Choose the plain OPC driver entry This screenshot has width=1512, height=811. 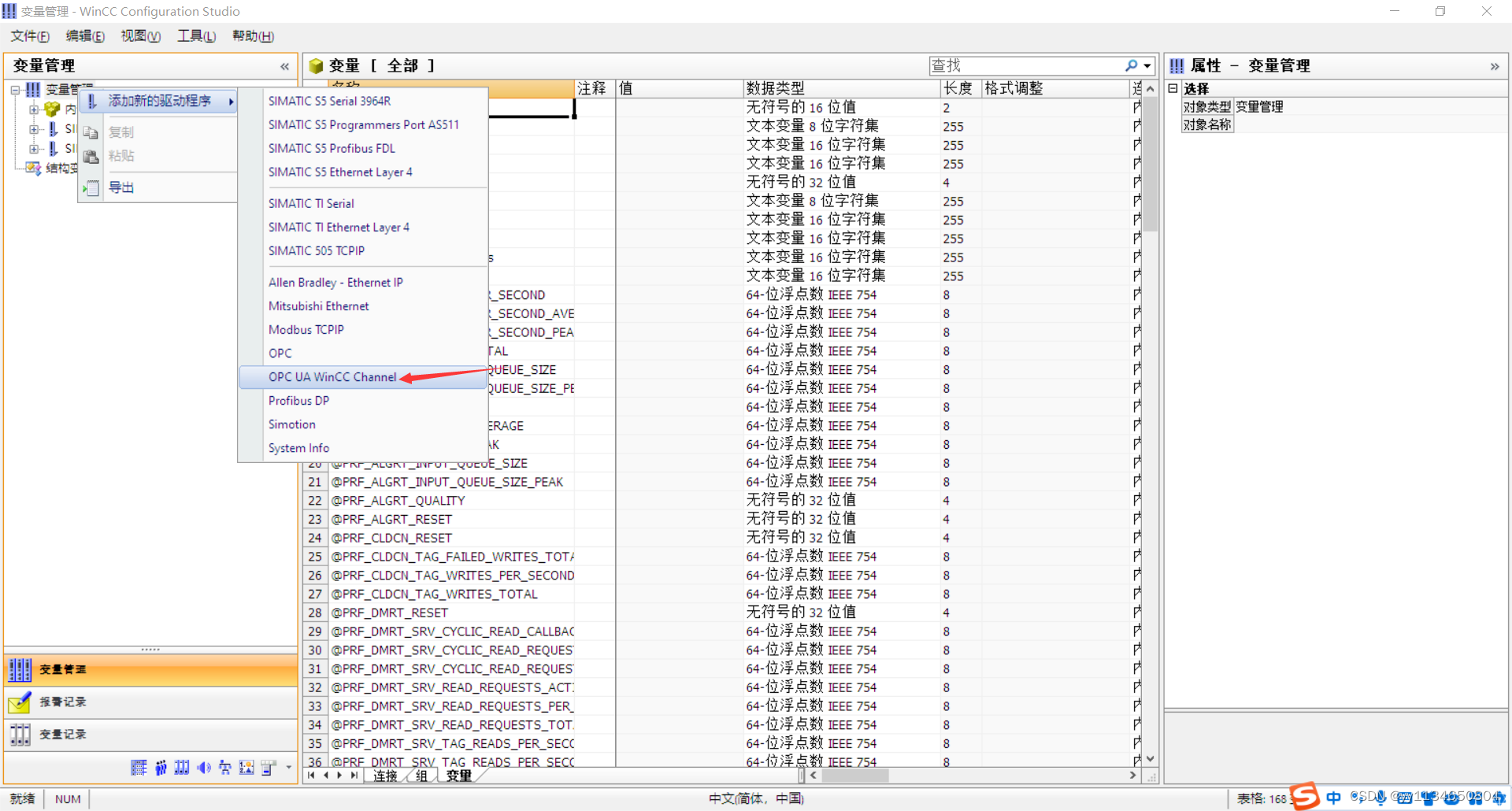pyautogui.click(x=363, y=354)
